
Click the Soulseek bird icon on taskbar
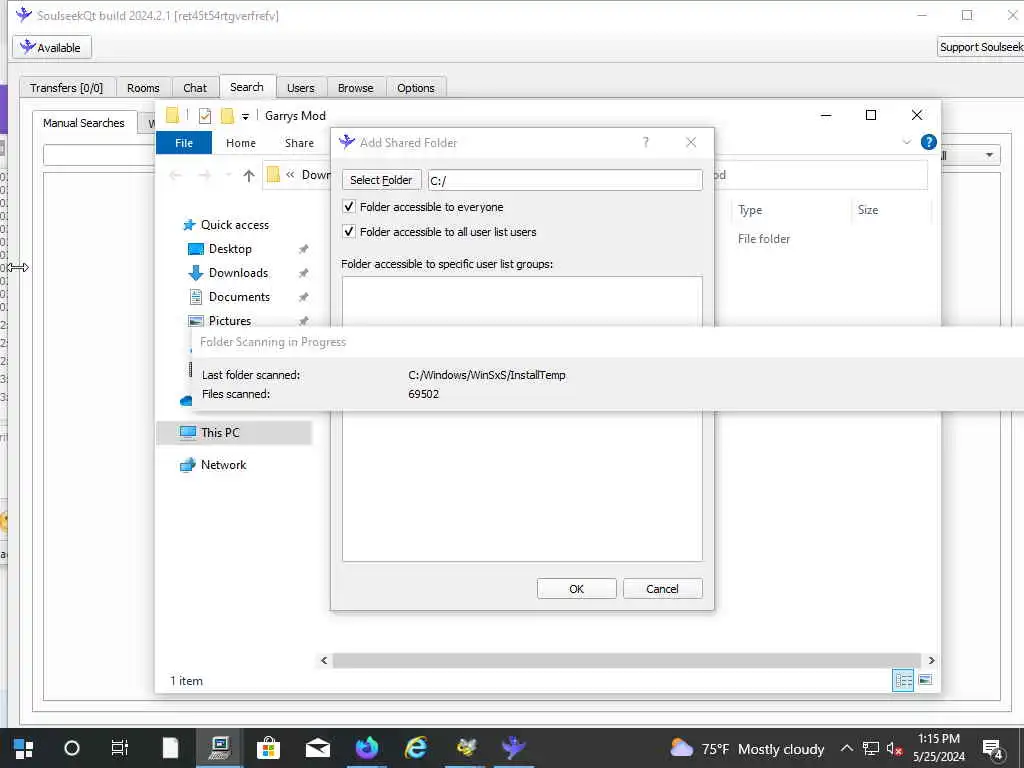click(513, 748)
